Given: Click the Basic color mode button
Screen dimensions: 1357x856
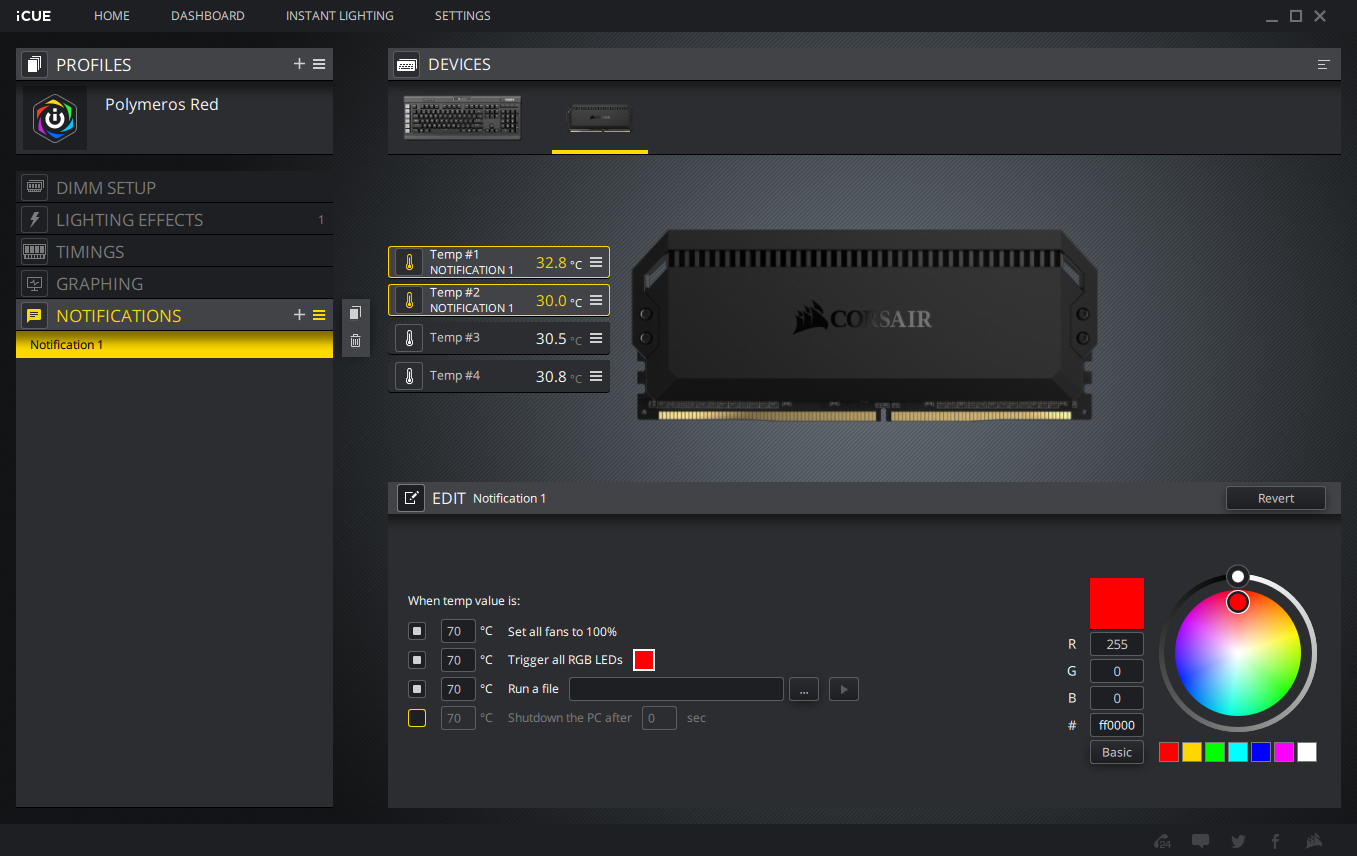Looking at the screenshot, I should (x=1117, y=752).
